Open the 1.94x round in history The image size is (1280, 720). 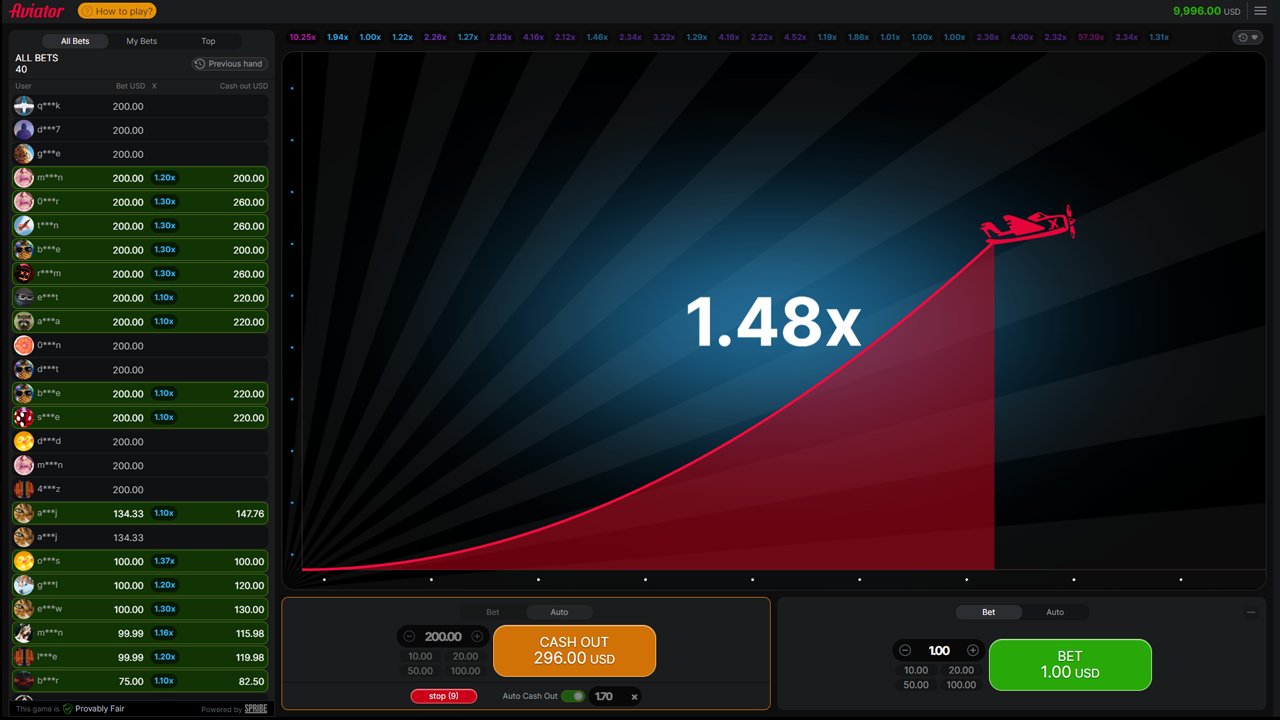338,37
